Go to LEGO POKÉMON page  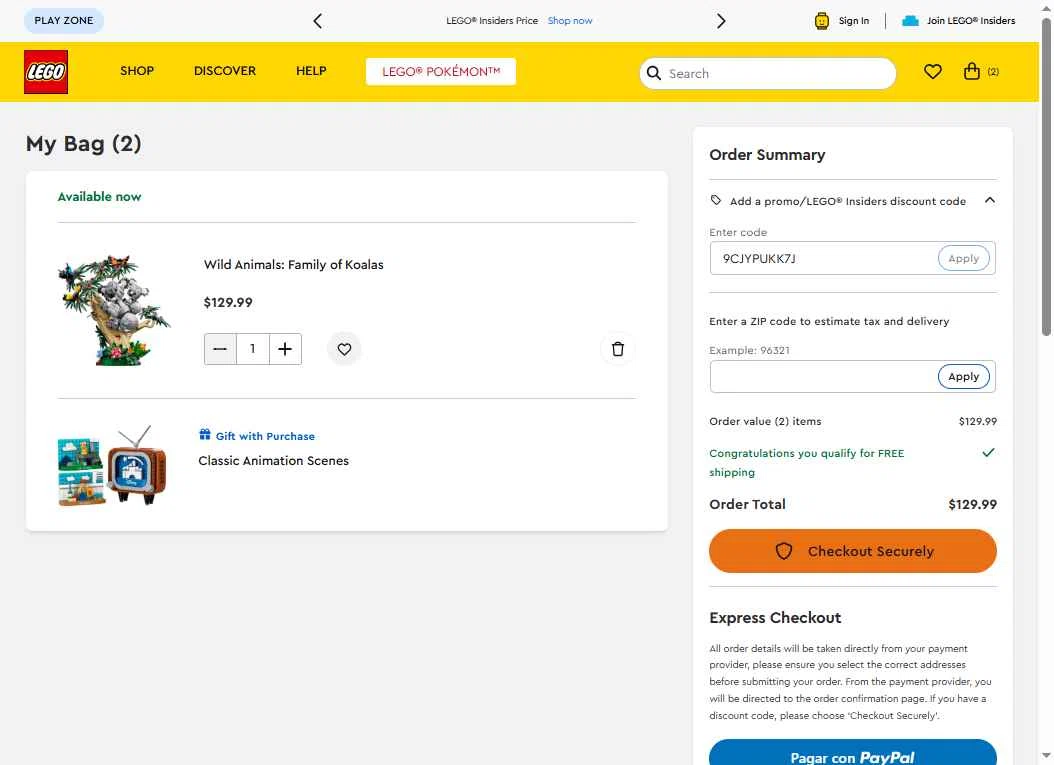[441, 71]
